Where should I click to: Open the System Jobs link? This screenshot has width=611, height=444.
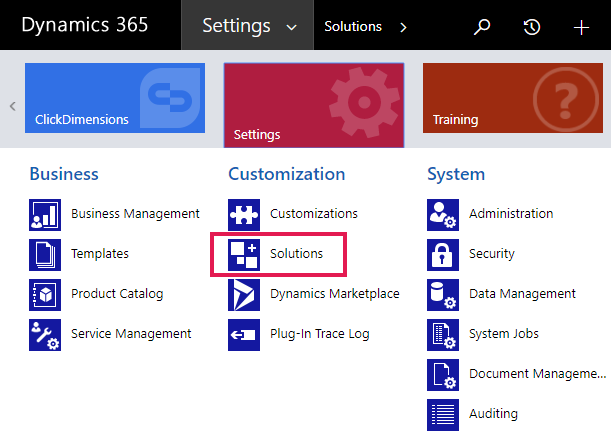coord(504,334)
